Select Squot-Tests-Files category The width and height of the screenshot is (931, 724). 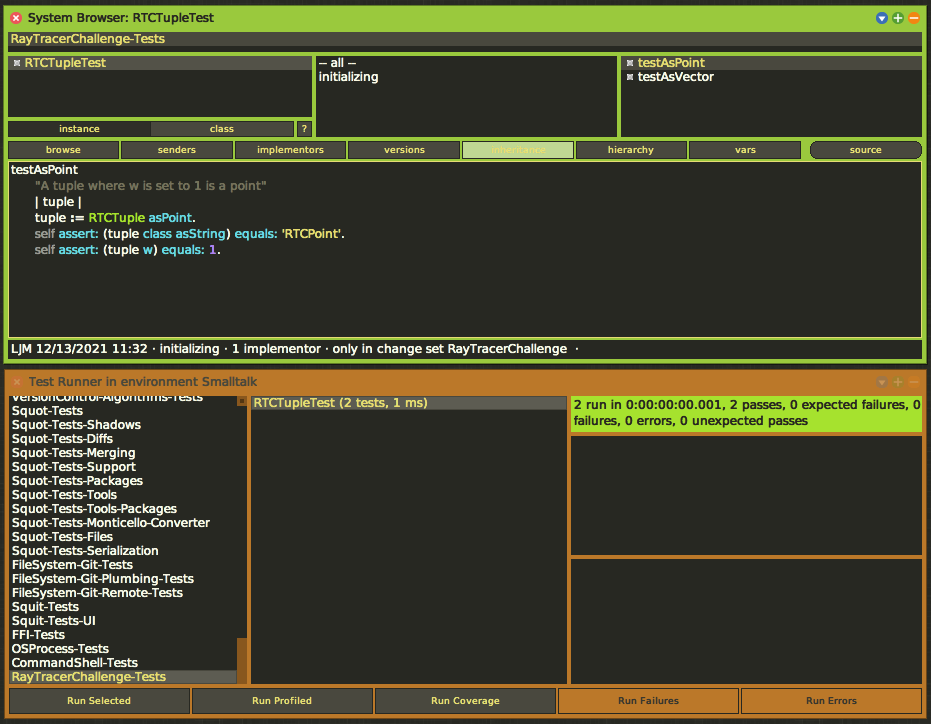tap(123, 537)
